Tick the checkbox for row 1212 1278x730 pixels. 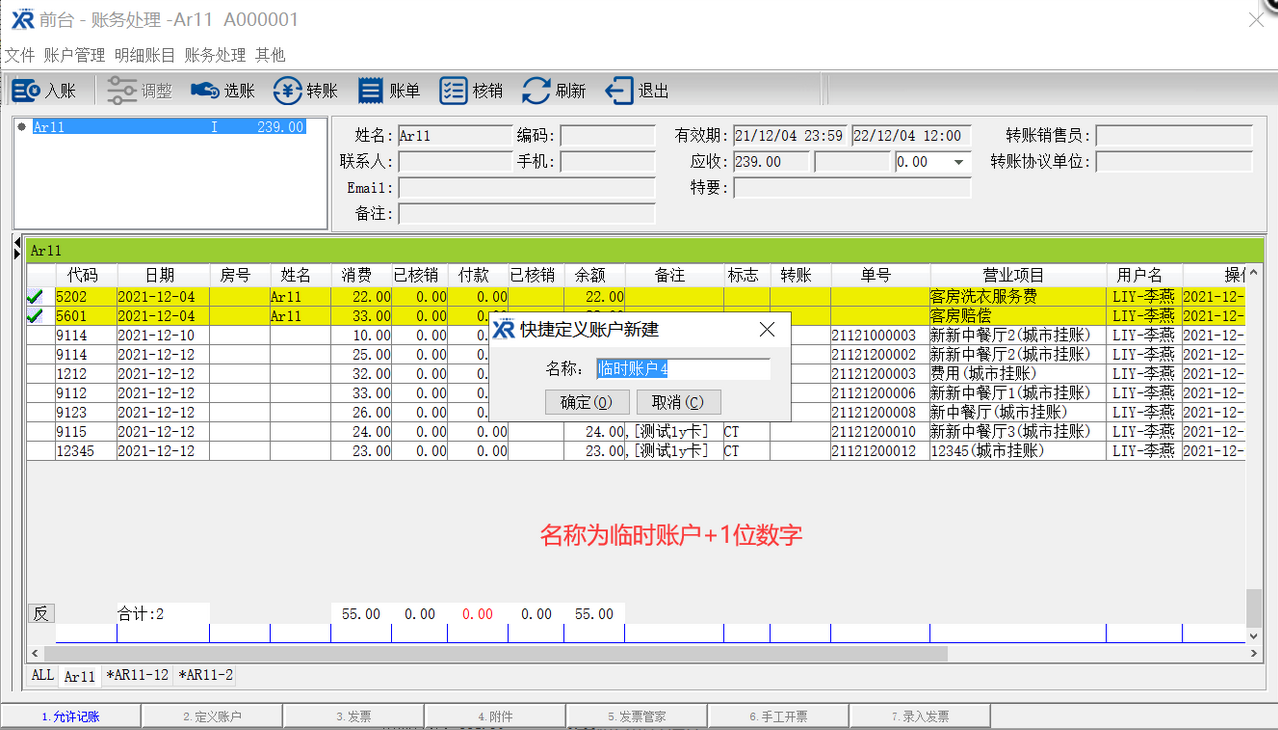(x=39, y=374)
